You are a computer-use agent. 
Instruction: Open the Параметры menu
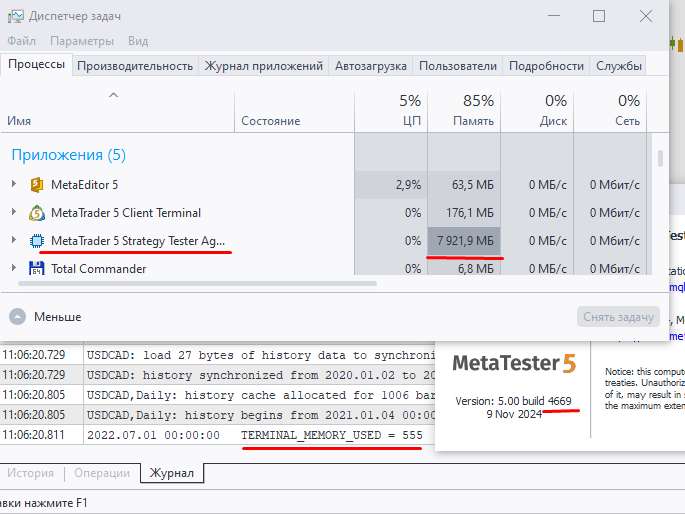tap(82, 41)
